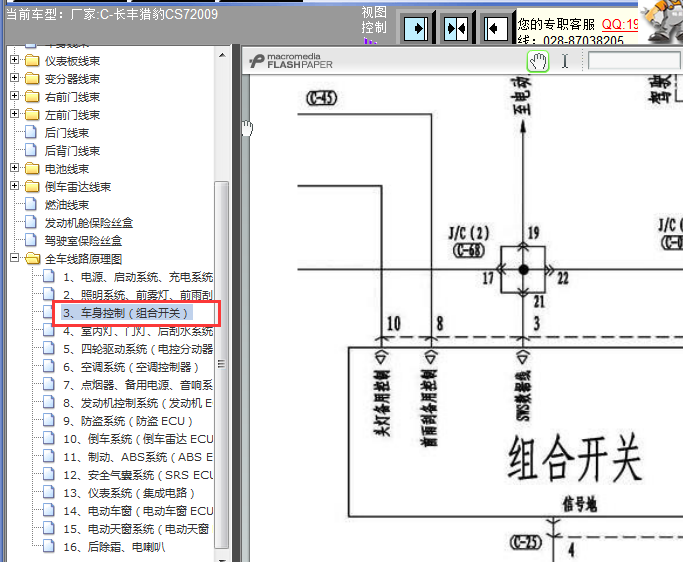Open 后背门线束 tree item
The width and height of the screenshot is (683, 562).
[x=72, y=151]
